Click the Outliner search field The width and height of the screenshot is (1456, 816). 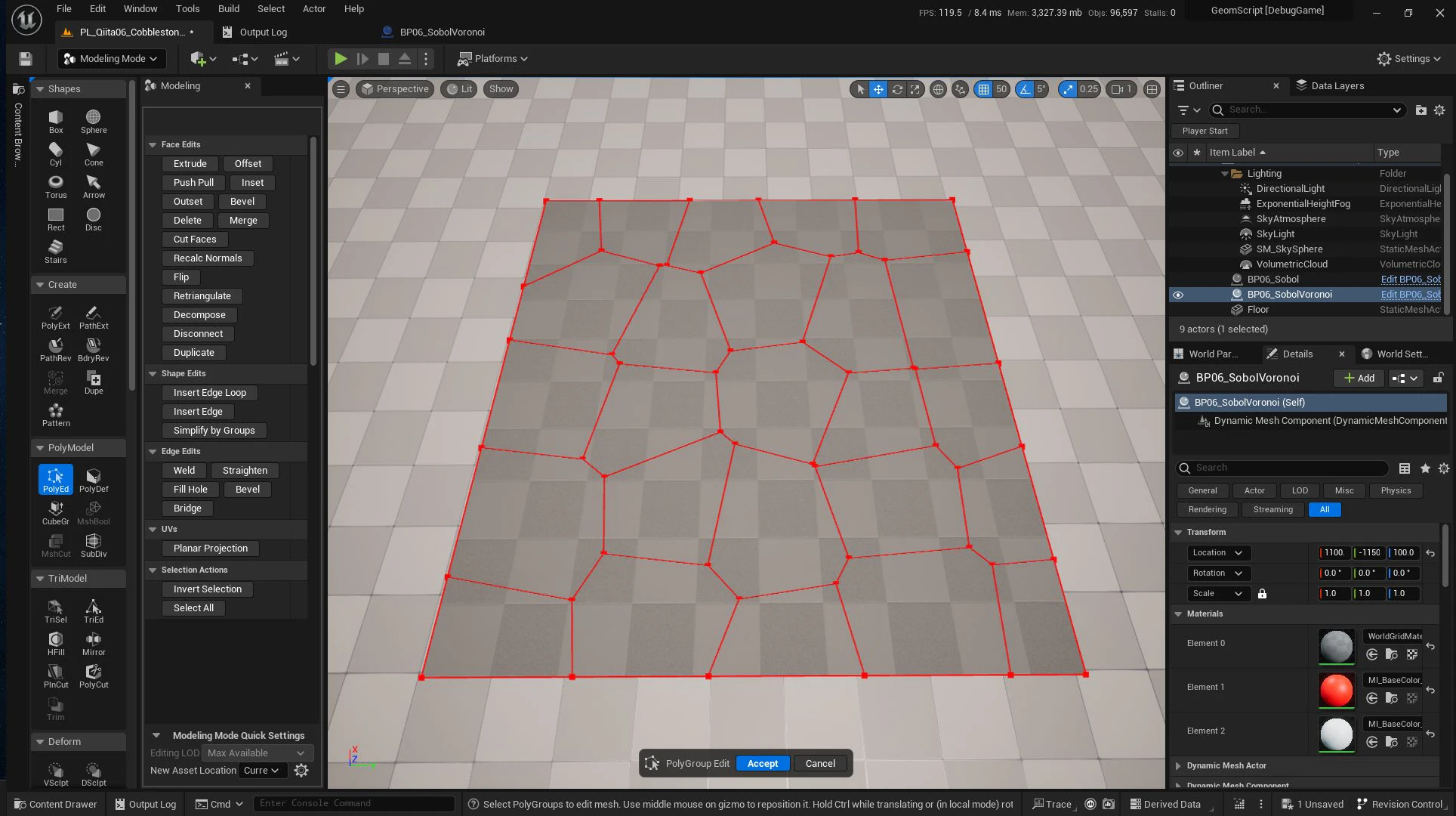(x=1307, y=110)
